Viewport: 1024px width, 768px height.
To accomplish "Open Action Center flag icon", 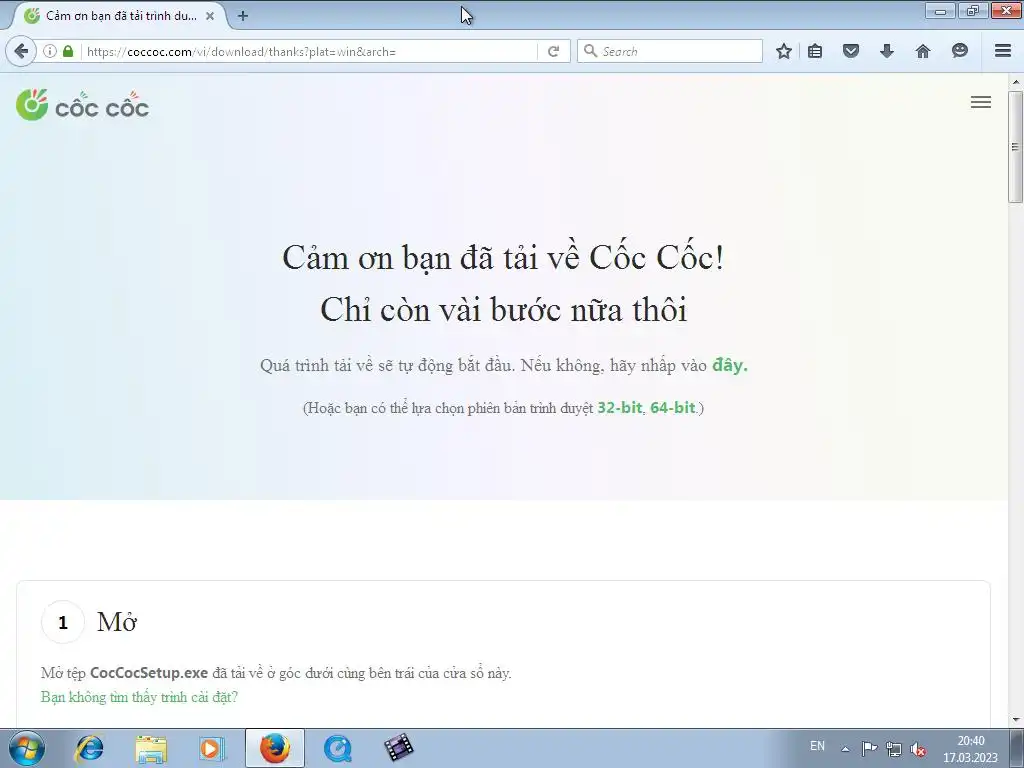I will pos(869,748).
